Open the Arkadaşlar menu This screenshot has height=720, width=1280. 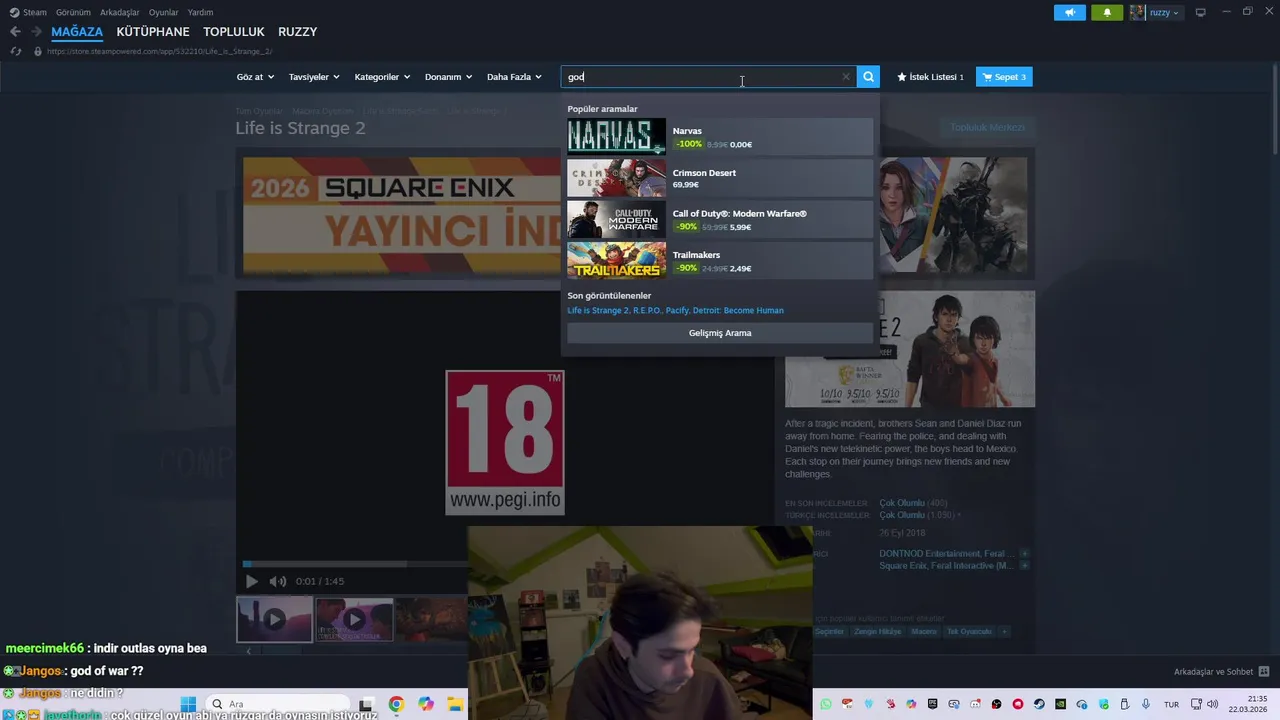(x=119, y=12)
